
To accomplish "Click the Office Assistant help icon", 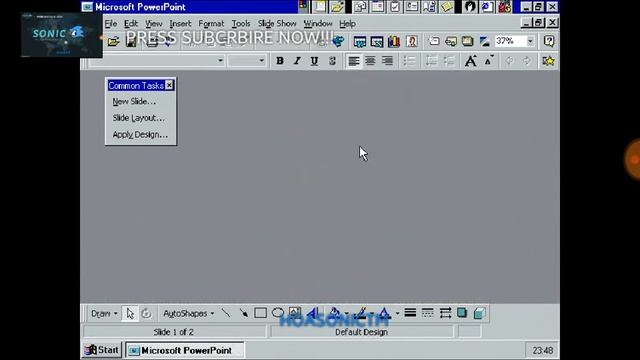I will [549, 41].
